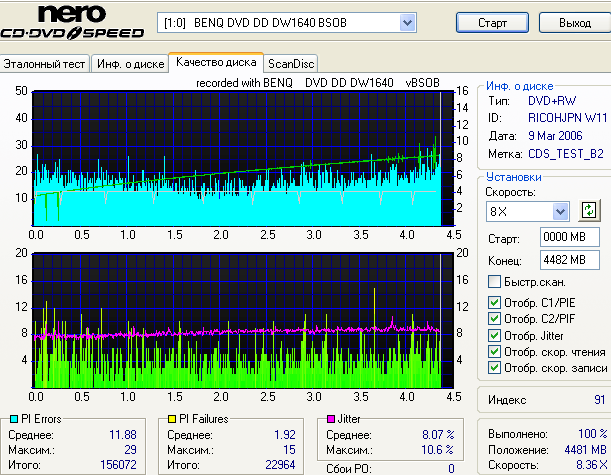Screen dimensions: 611x475
Task: Click the Старт 0000 MB input field
Action: 570,237
